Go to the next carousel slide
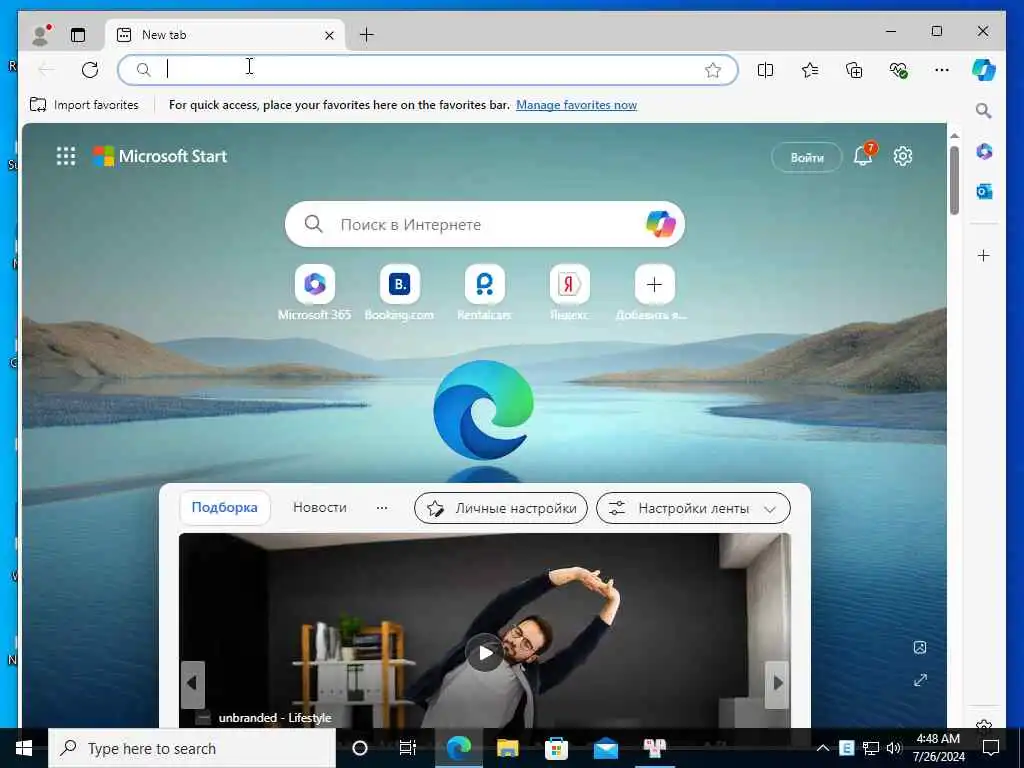 tap(777, 684)
